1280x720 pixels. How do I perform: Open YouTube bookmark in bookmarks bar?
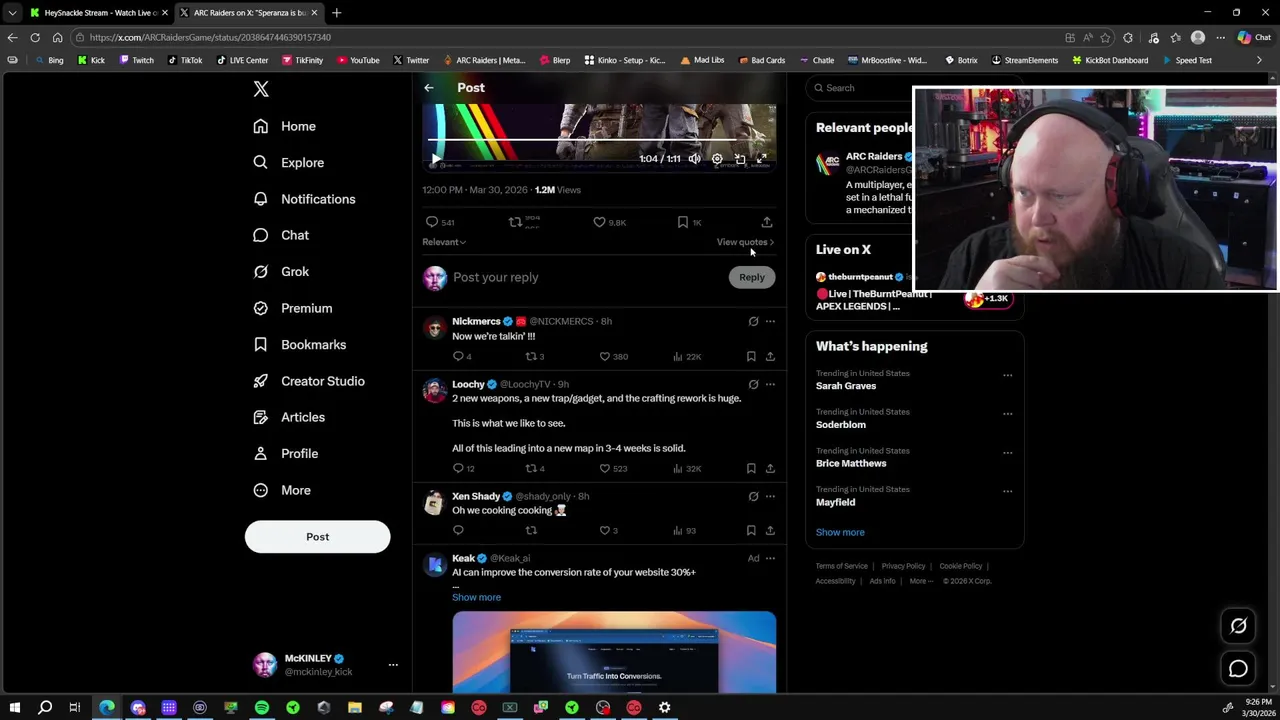pyautogui.click(x=358, y=60)
